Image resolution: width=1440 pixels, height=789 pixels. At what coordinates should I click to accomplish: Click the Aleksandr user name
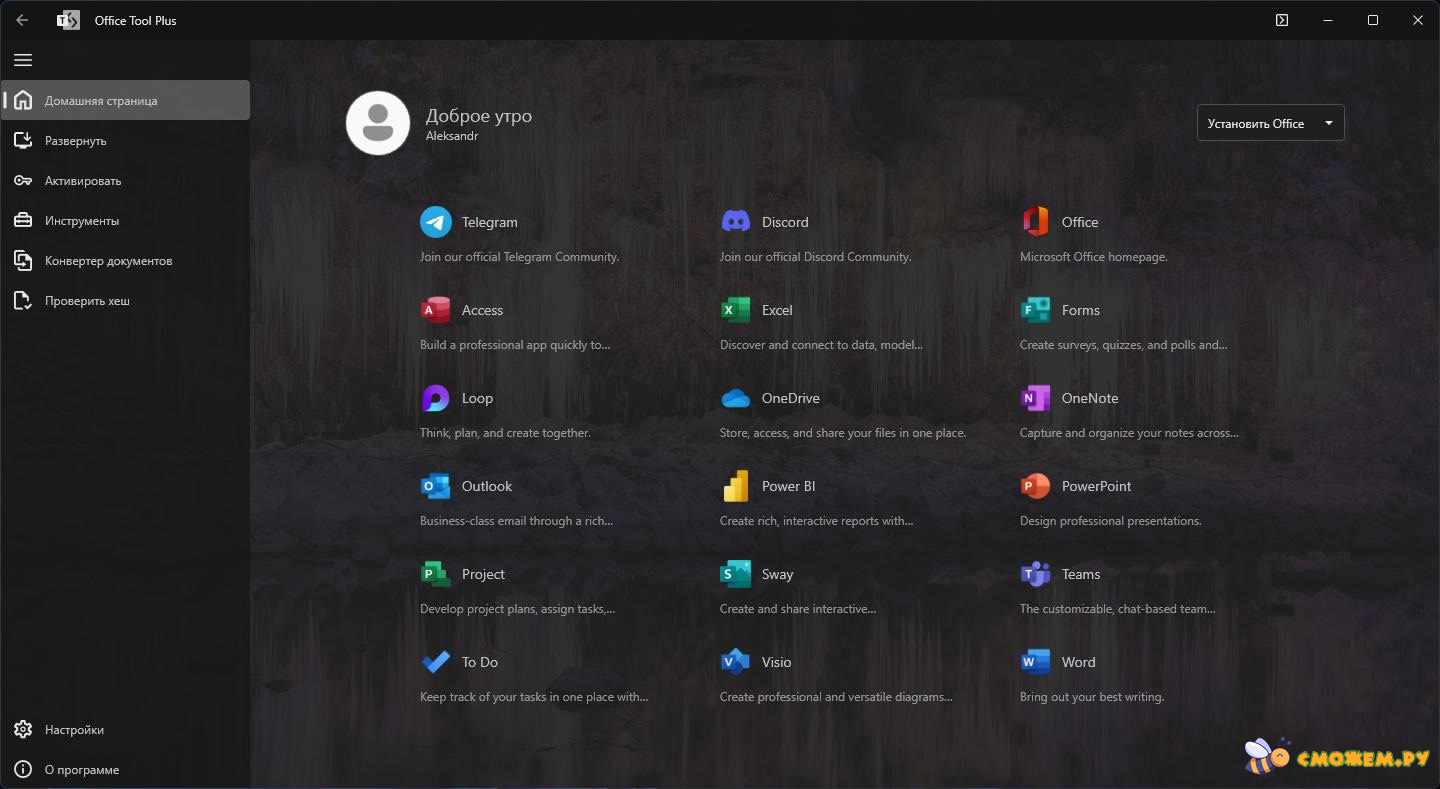pyautogui.click(x=452, y=136)
